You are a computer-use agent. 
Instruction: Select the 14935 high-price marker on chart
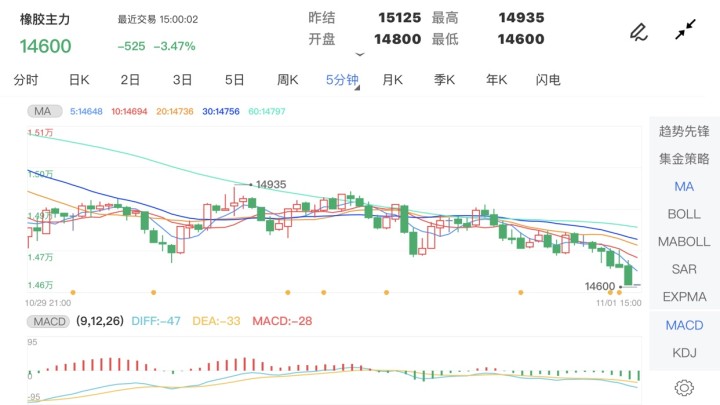(x=270, y=185)
